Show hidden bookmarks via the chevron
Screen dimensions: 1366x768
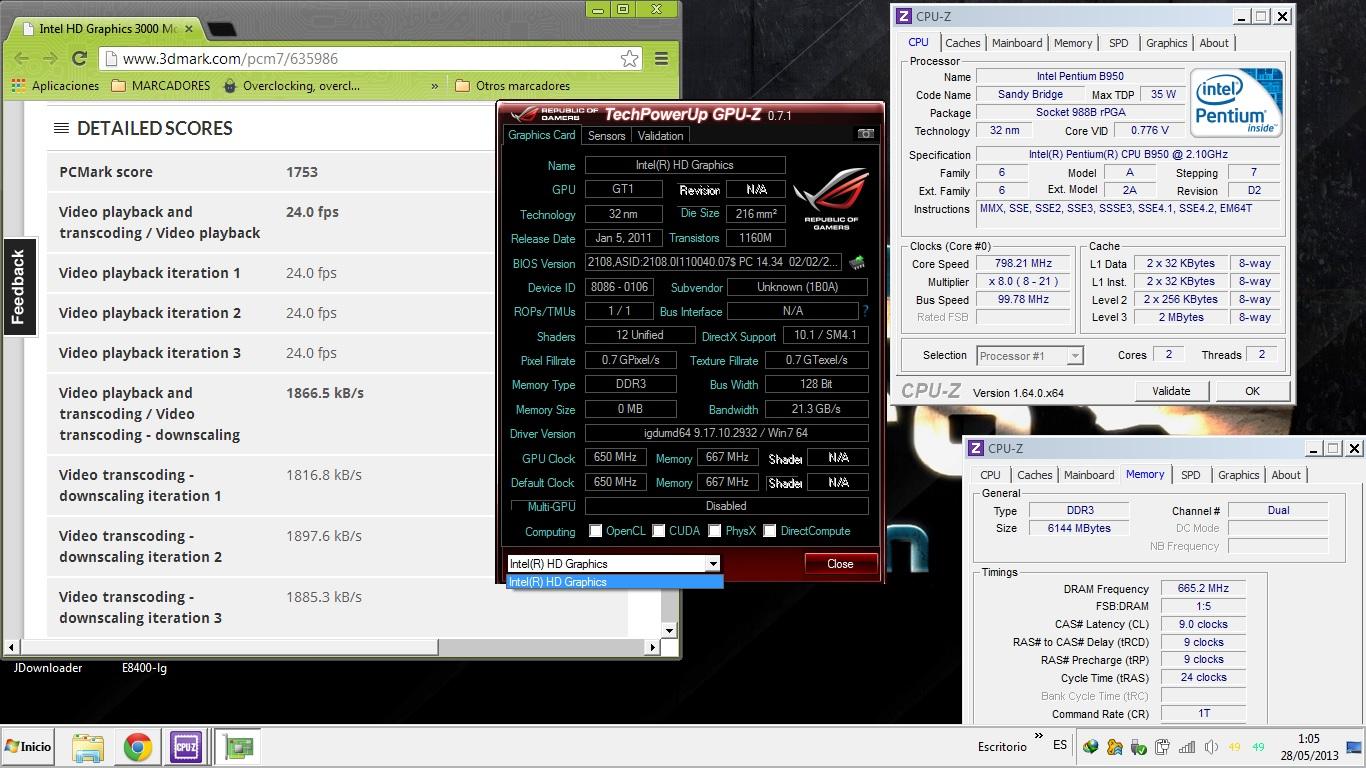(435, 86)
